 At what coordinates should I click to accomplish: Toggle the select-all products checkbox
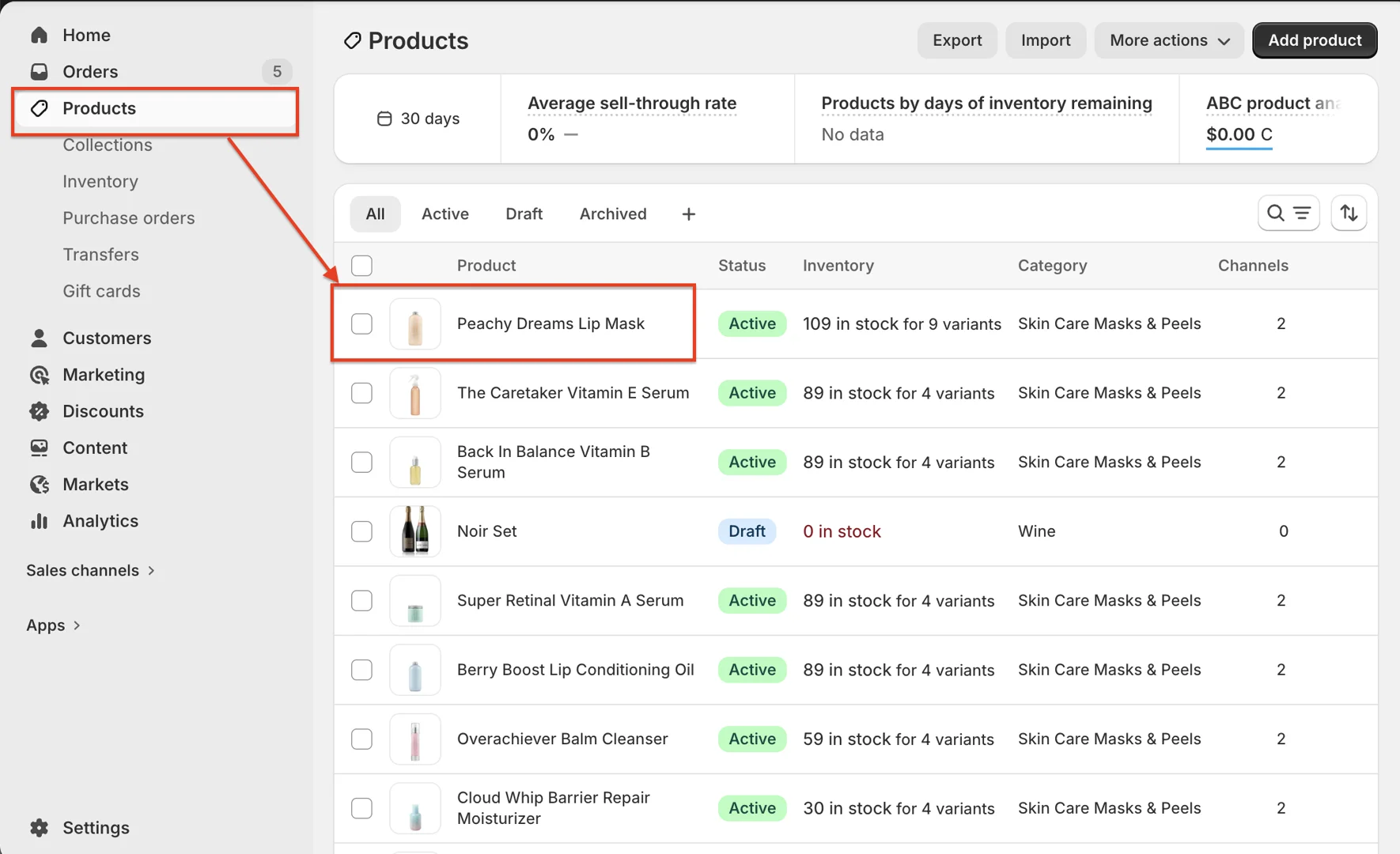pyautogui.click(x=361, y=266)
